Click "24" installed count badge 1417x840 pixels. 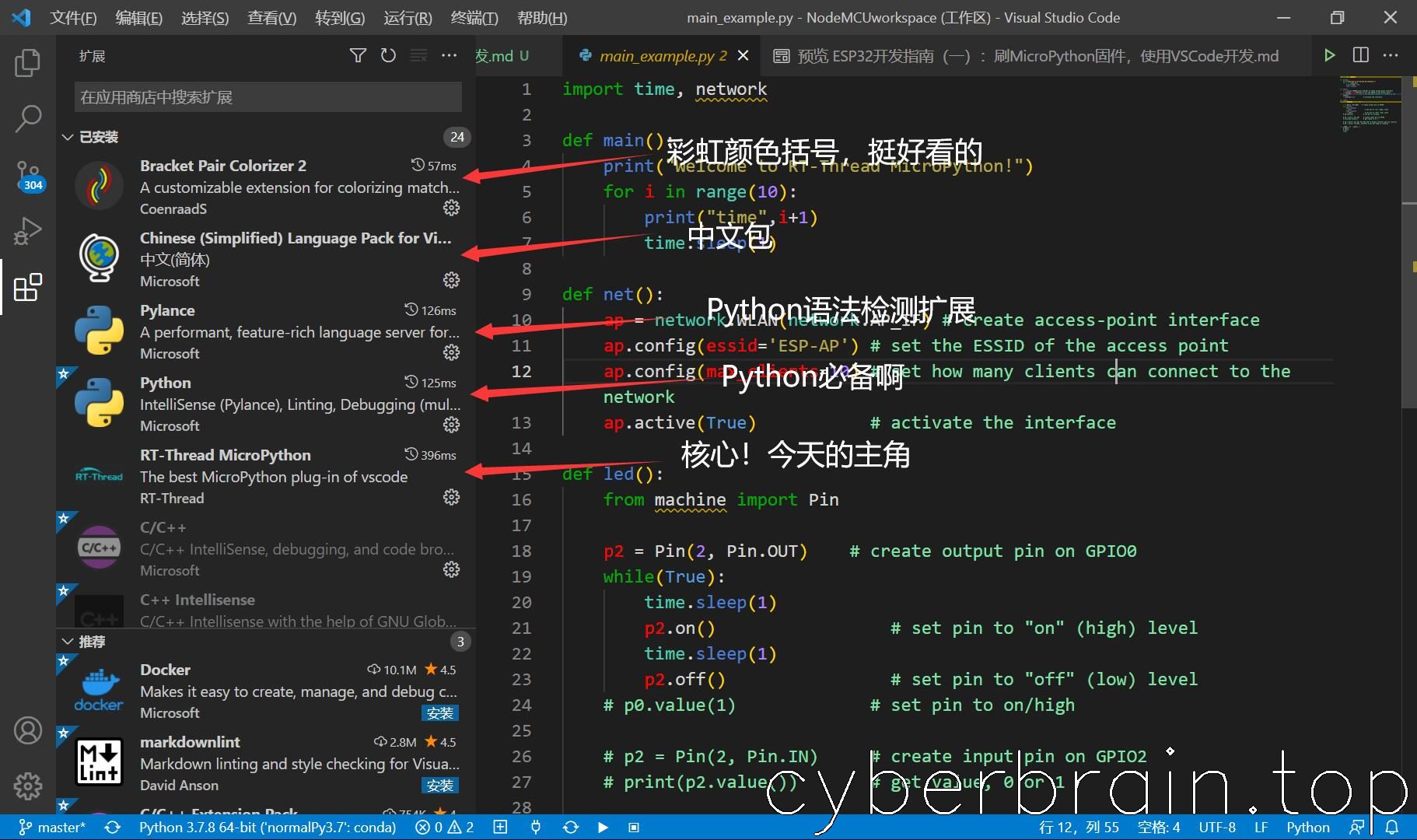tap(457, 137)
